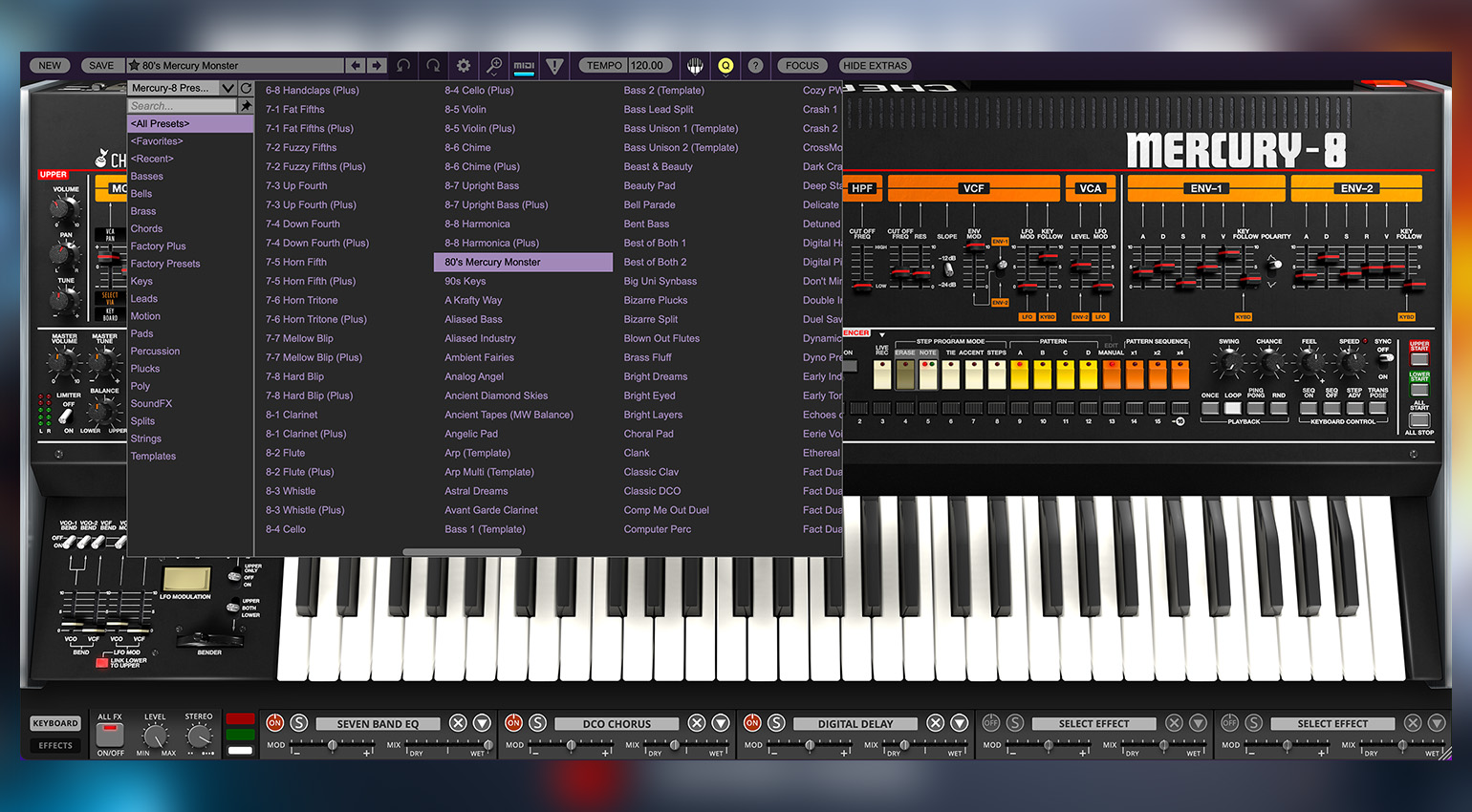This screenshot has width=1472, height=812.
Task: Load the next preset with right arrow
Action: point(377,66)
